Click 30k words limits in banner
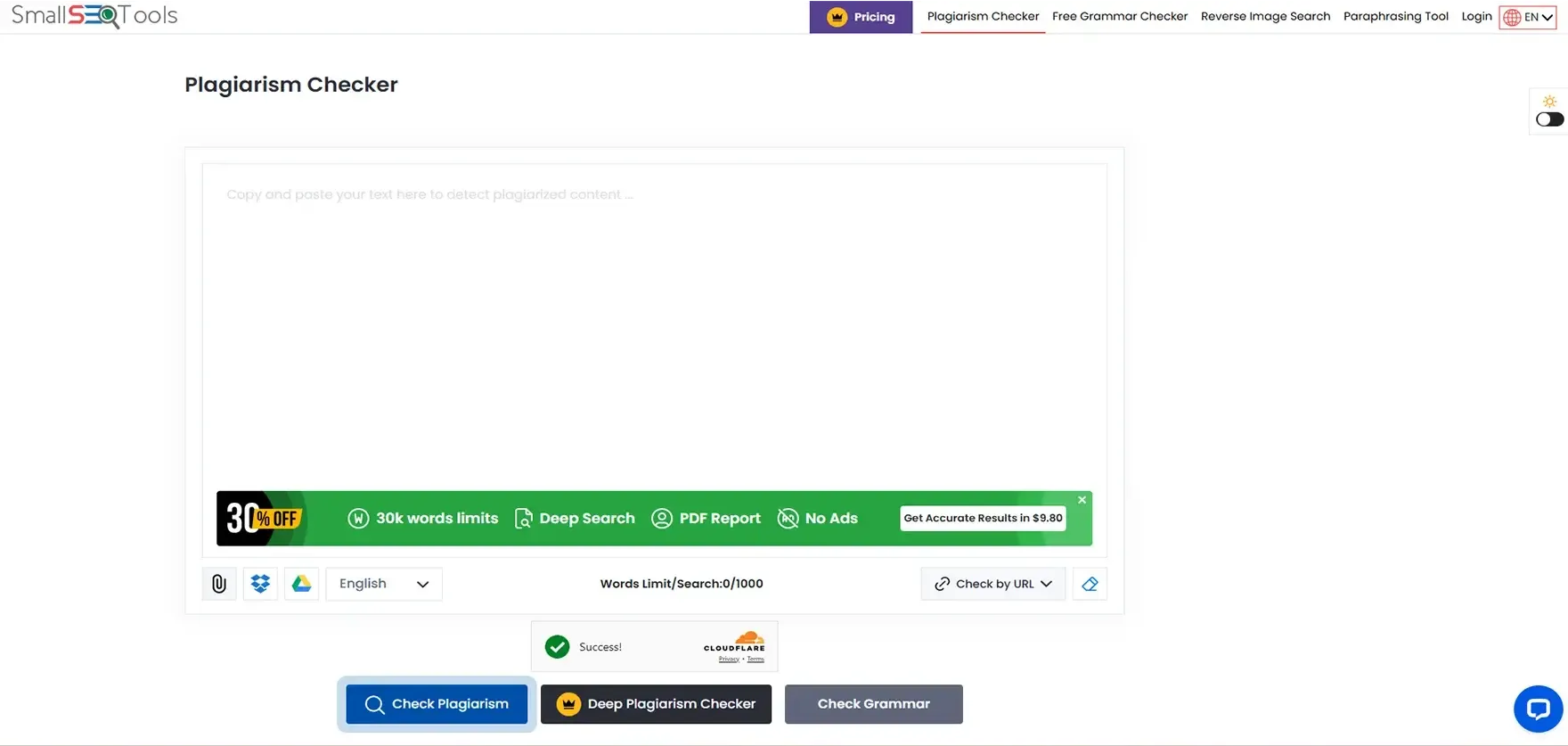1568x746 pixels. (x=422, y=518)
